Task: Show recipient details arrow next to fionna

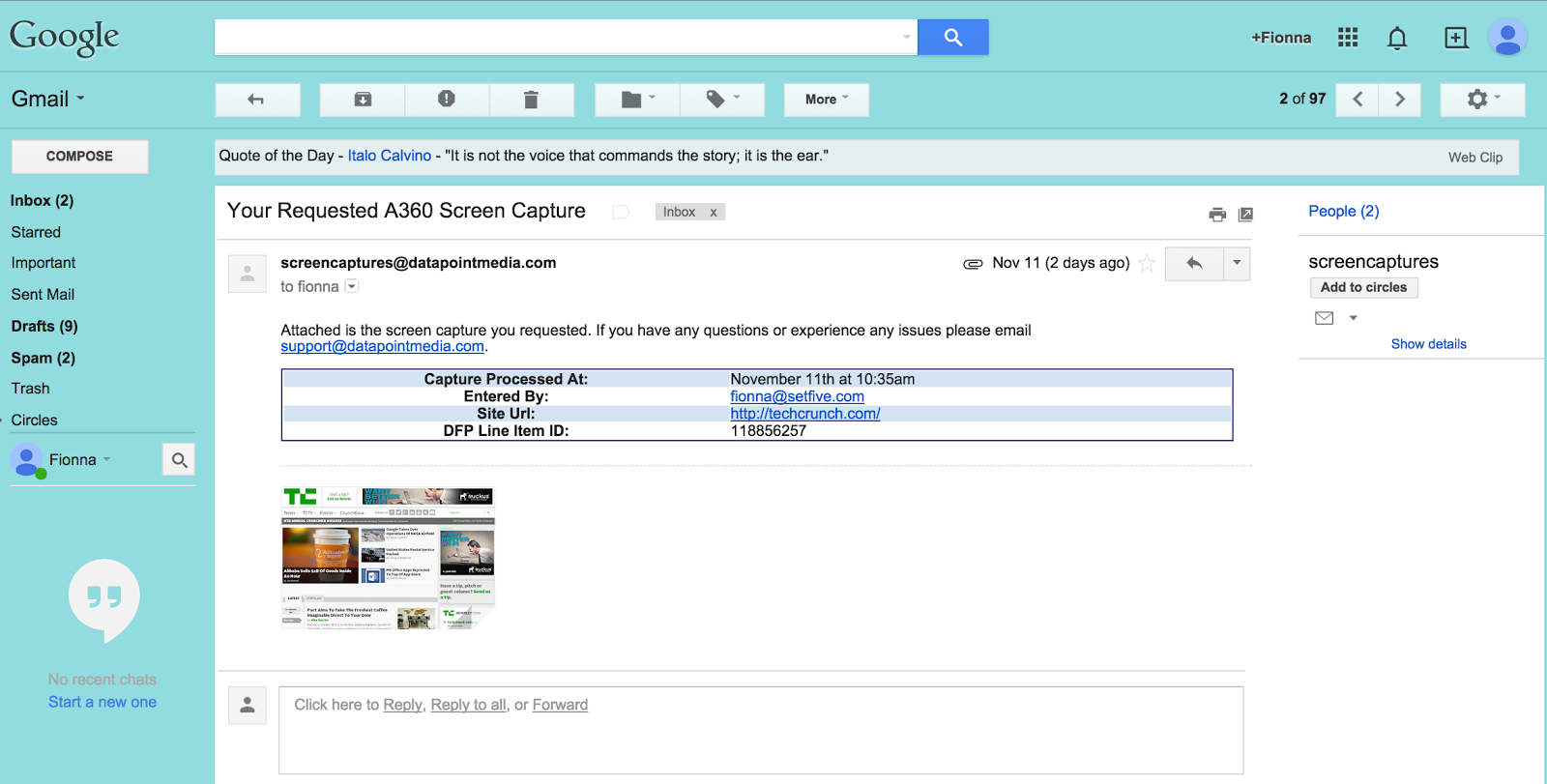Action: pyautogui.click(x=352, y=286)
